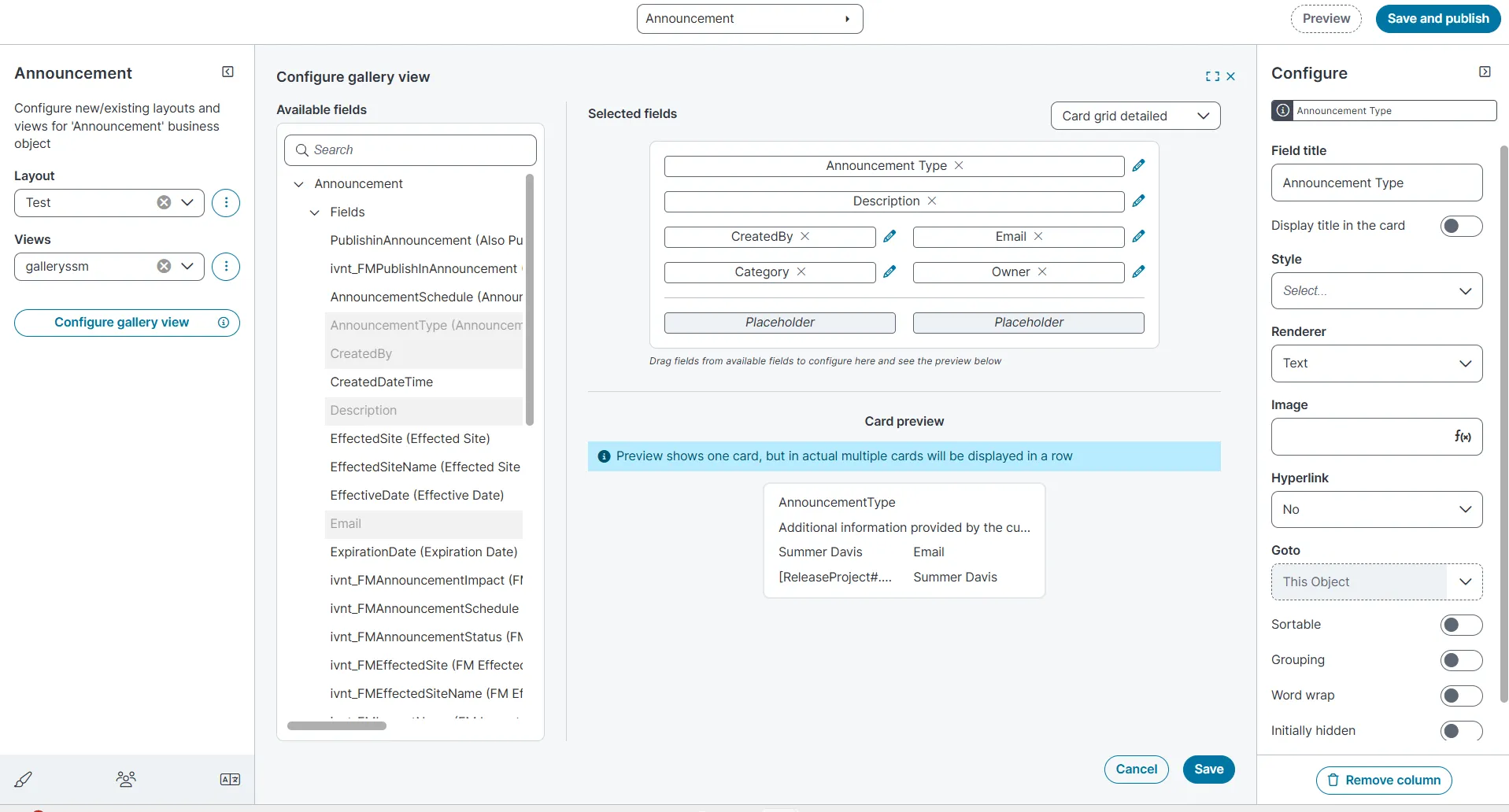Collapse the Fields tree node
Viewport: 1509px width, 812px height.
[x=314, y=212]
